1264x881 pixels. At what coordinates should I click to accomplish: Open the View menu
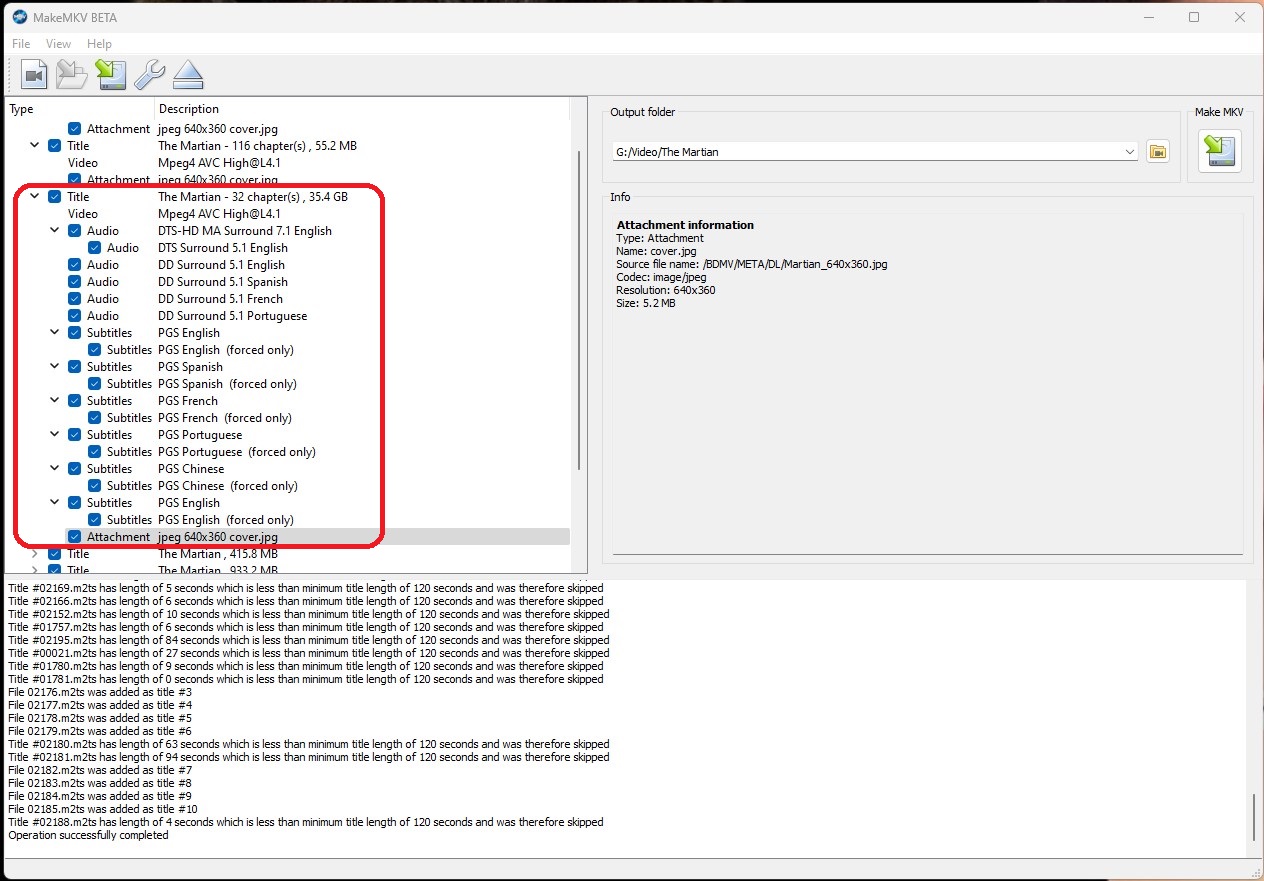[58, 44]
